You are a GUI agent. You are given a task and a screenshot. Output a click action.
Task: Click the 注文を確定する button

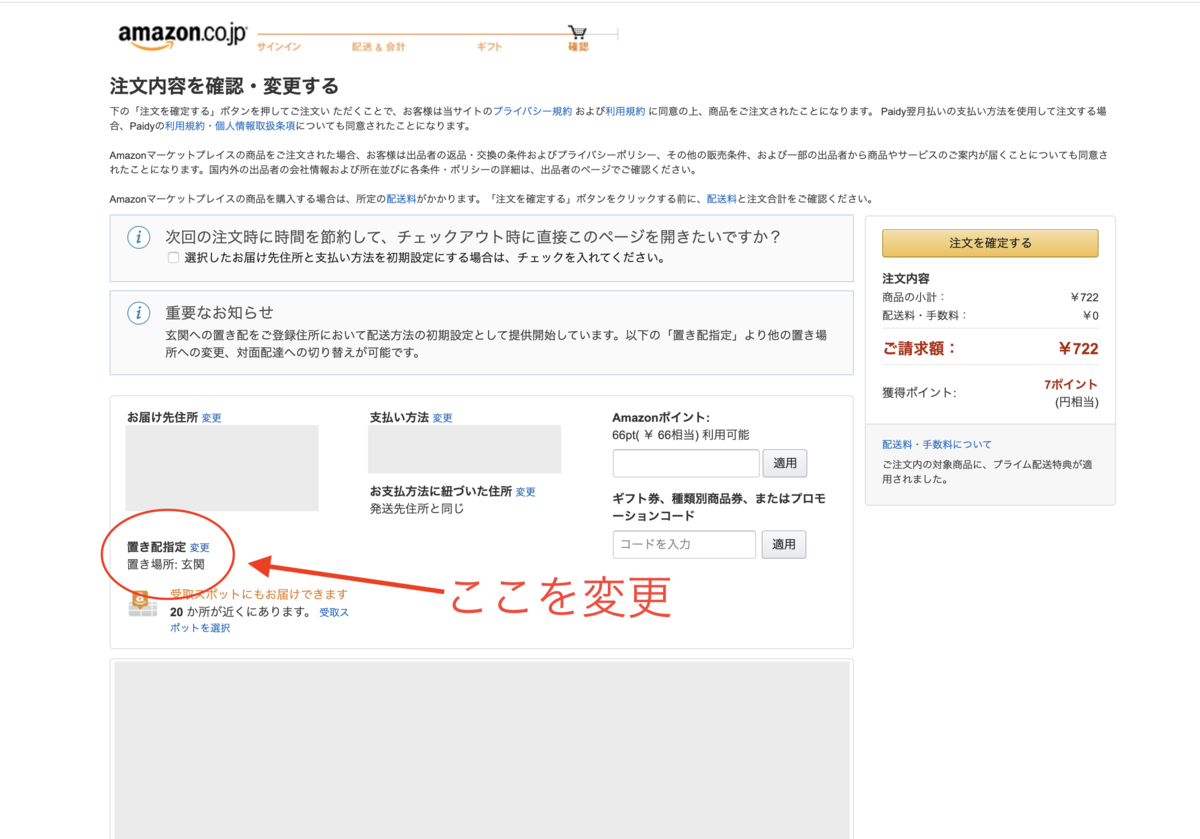coord(990,243)
